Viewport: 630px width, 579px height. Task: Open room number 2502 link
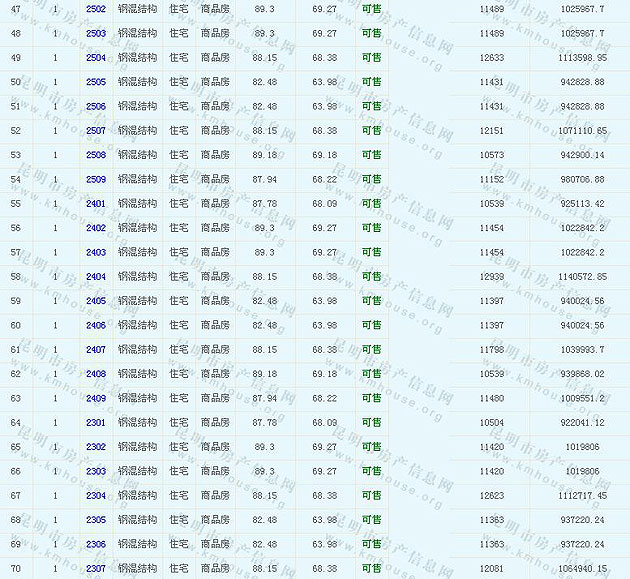pyautogui.click(x=96, y=9)
